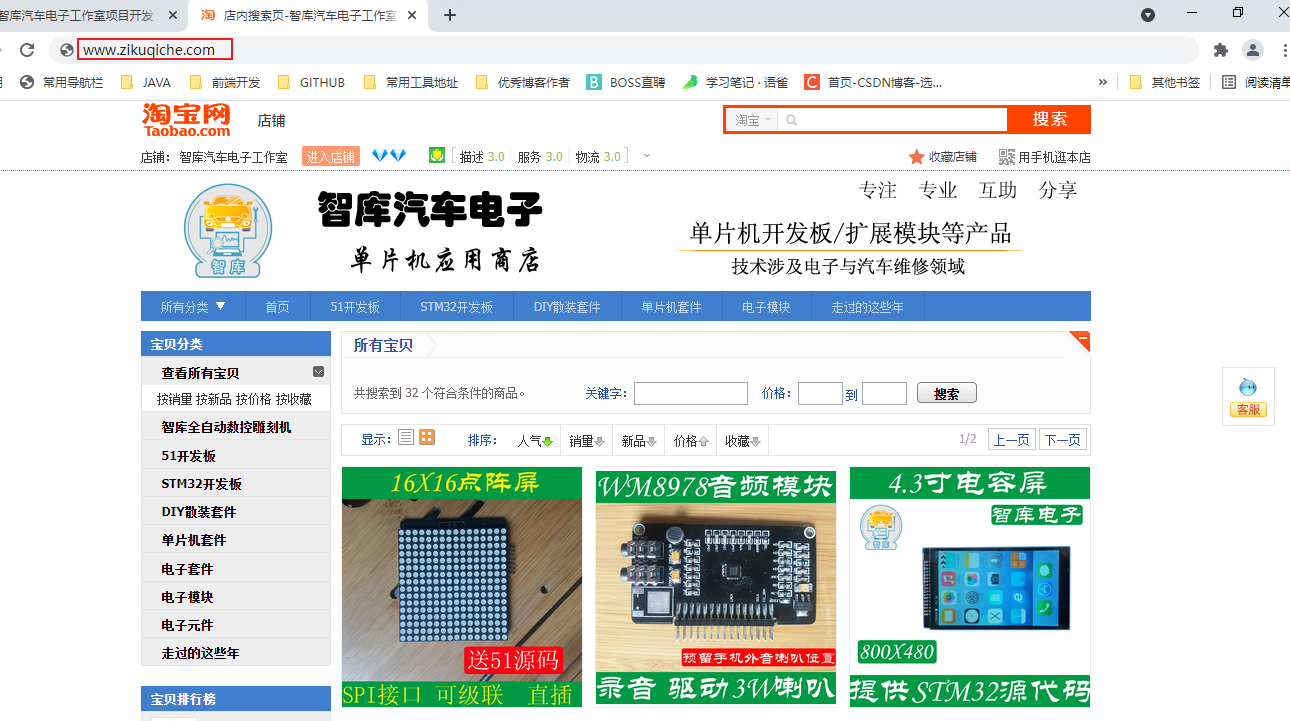
Task: Click the blue diamond shop rating icons
Action: [x=388, y=155]
